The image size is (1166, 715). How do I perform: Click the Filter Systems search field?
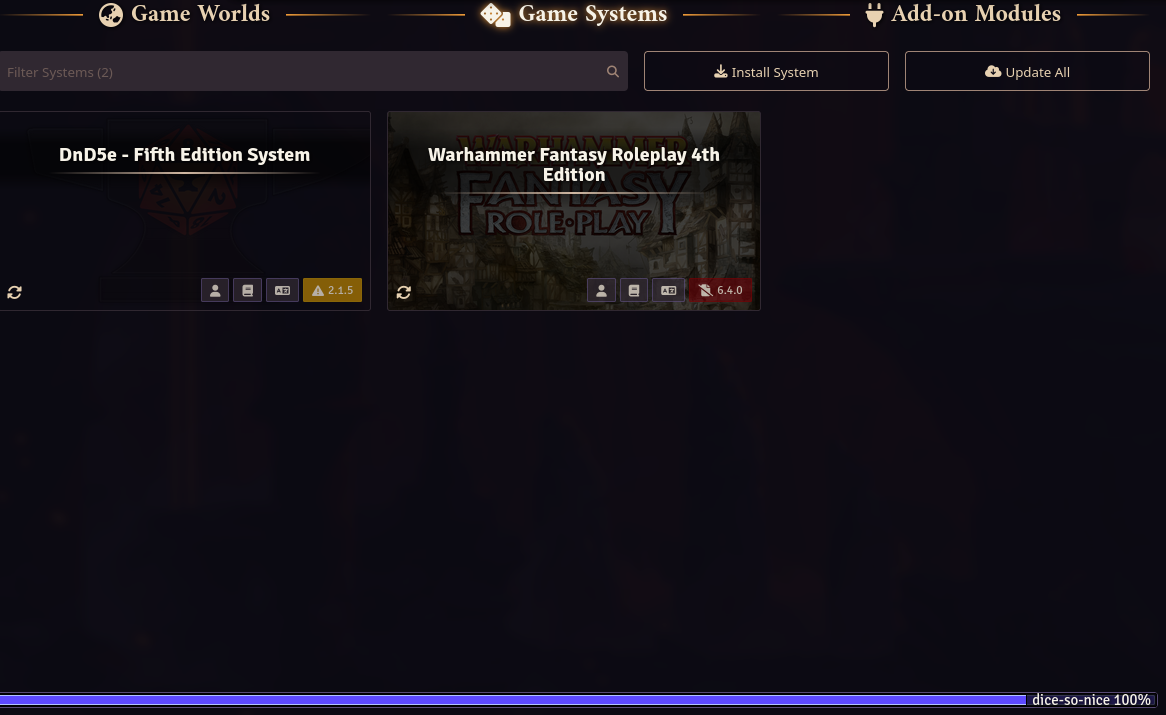pos(300,71)
